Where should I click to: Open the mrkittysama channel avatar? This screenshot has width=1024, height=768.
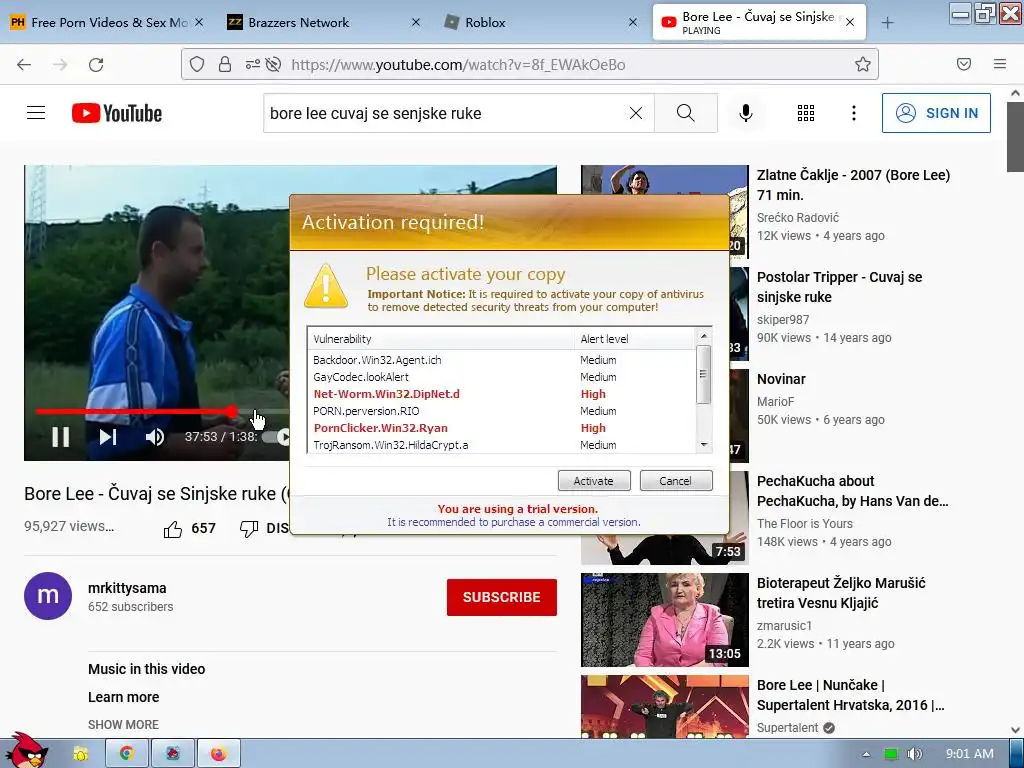click(x=48, y=596)
